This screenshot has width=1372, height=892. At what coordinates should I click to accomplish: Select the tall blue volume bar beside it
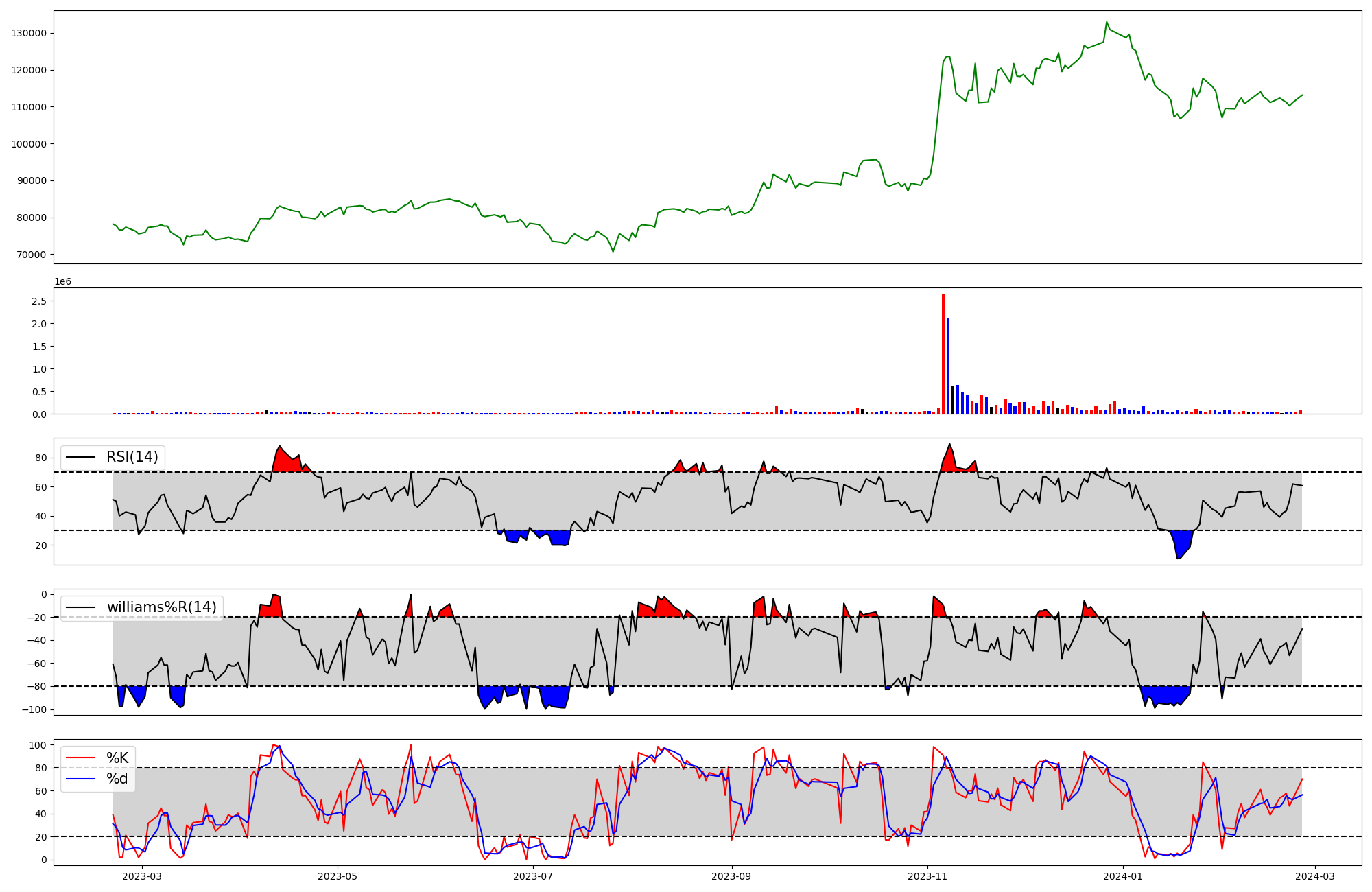pos(948,366)
